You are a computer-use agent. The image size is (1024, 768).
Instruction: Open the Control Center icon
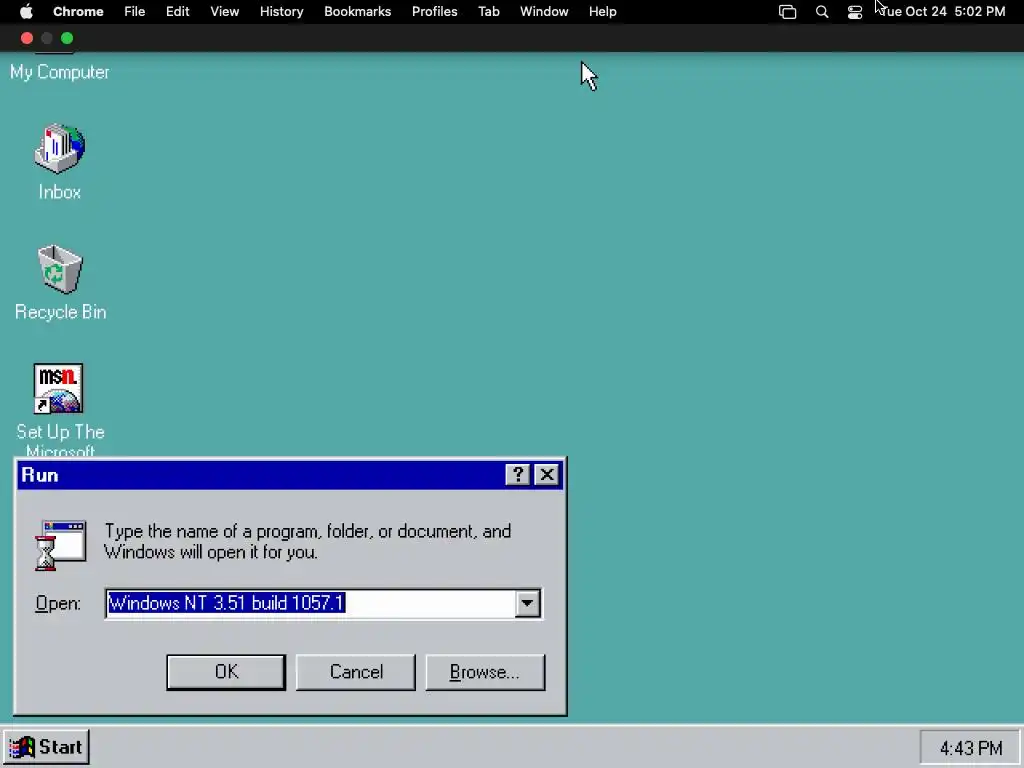pos(855,12)
